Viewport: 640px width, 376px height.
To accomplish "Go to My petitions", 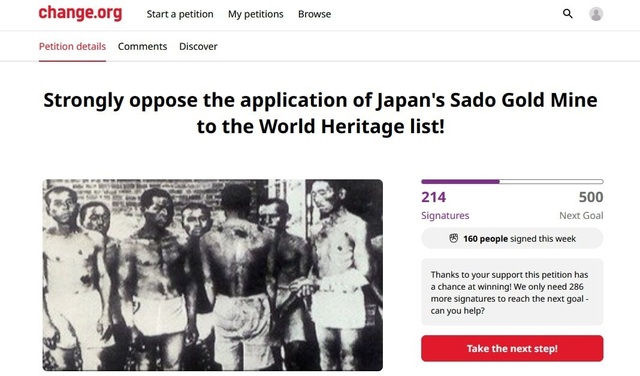I will [256, 14].
